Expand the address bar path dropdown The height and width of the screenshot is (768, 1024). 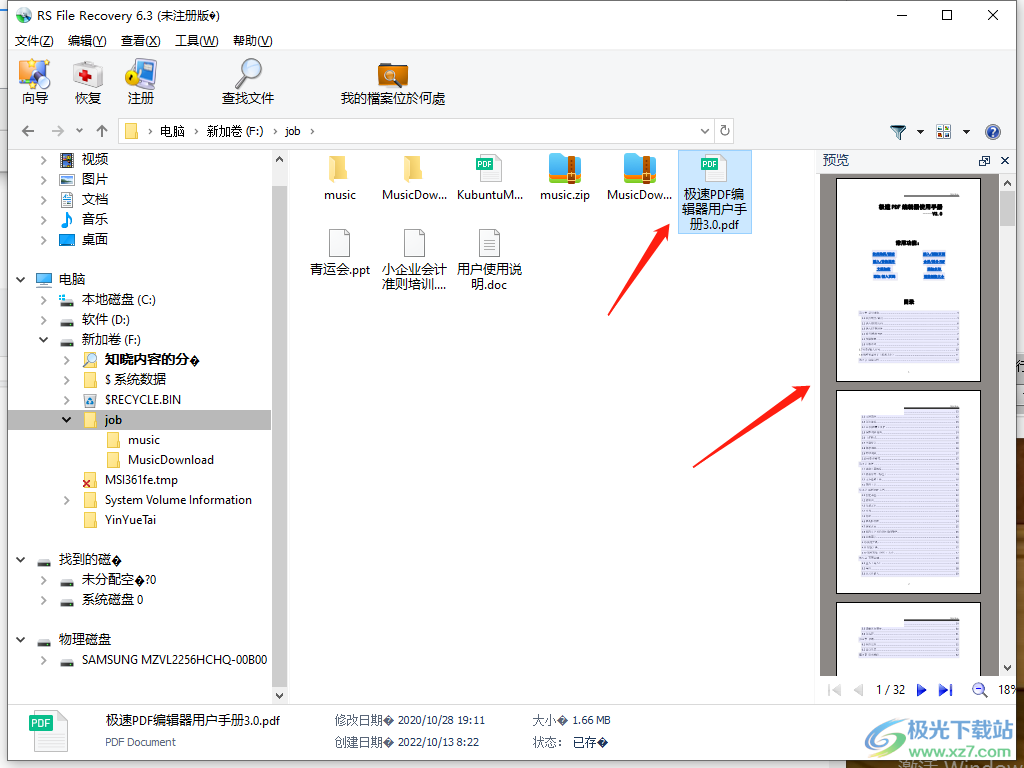click(x=705, y=131)
